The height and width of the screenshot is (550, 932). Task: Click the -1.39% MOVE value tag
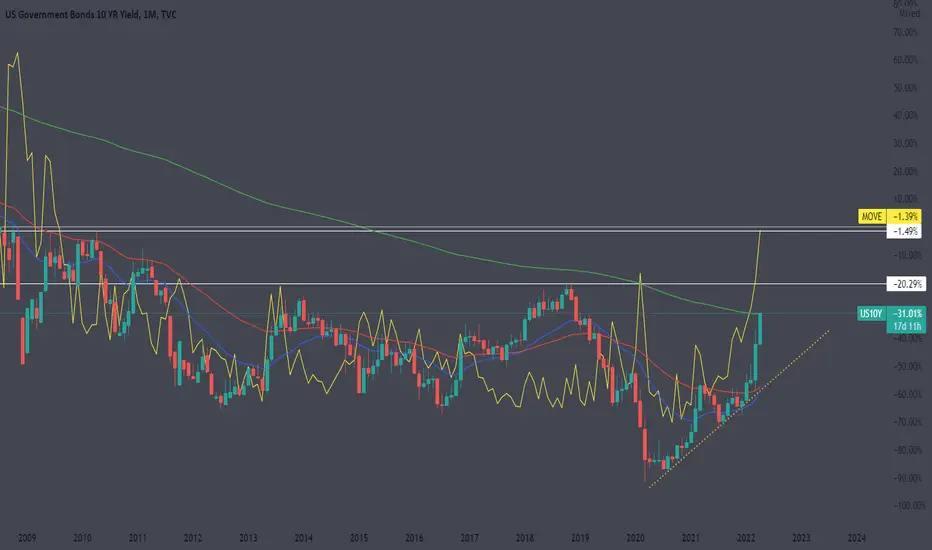(904, 216)
